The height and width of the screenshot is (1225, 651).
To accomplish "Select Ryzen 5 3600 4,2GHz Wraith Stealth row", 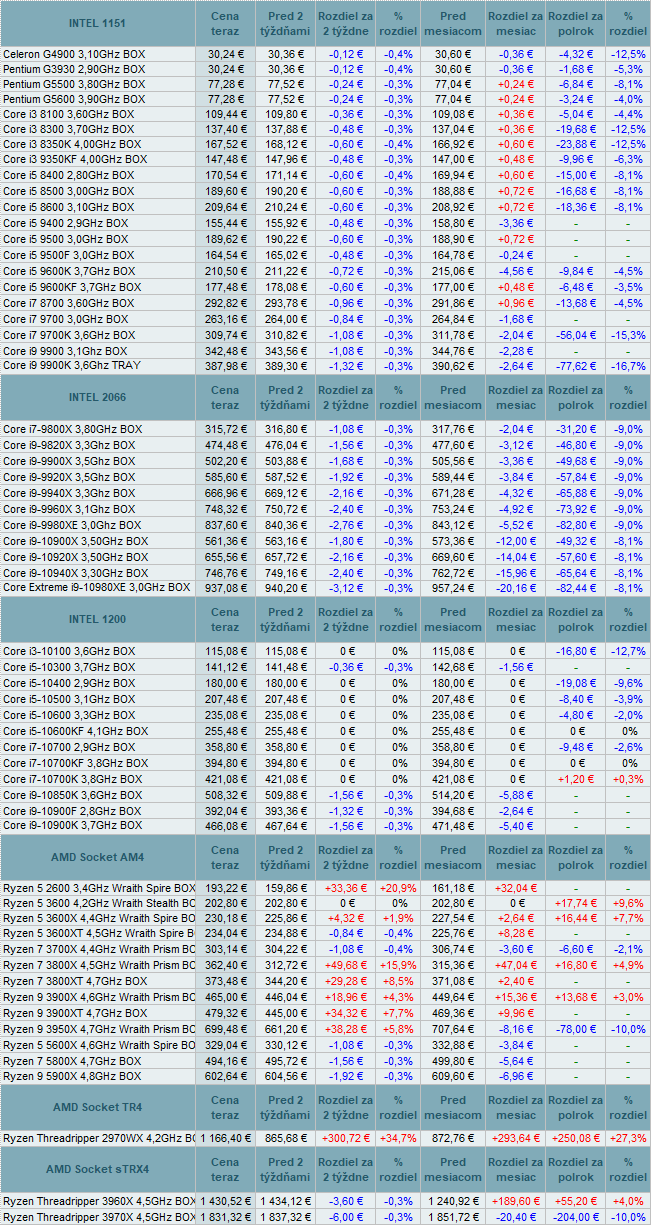I will tap(99, 903).
